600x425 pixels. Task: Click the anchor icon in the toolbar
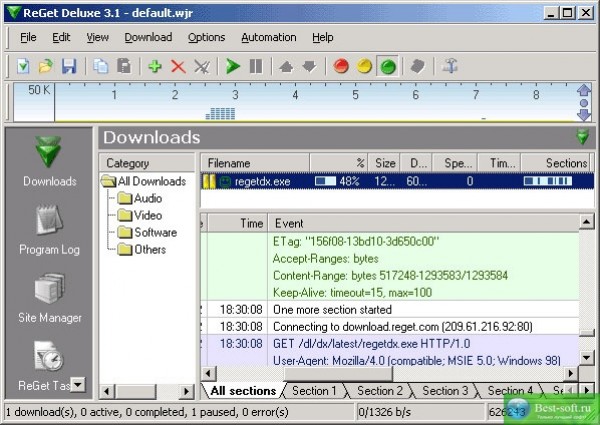click(450, 67)
